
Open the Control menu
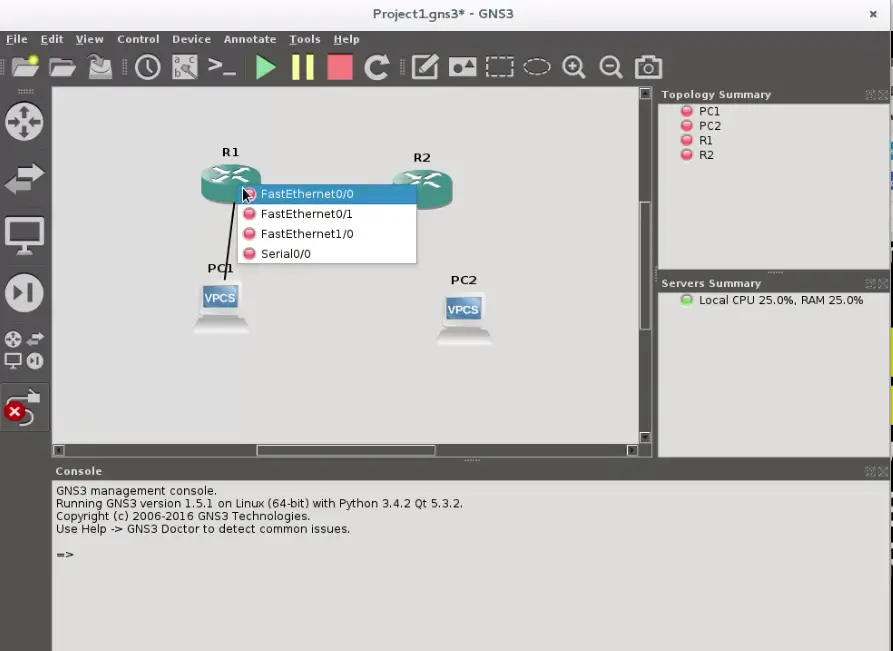point(138,39)
